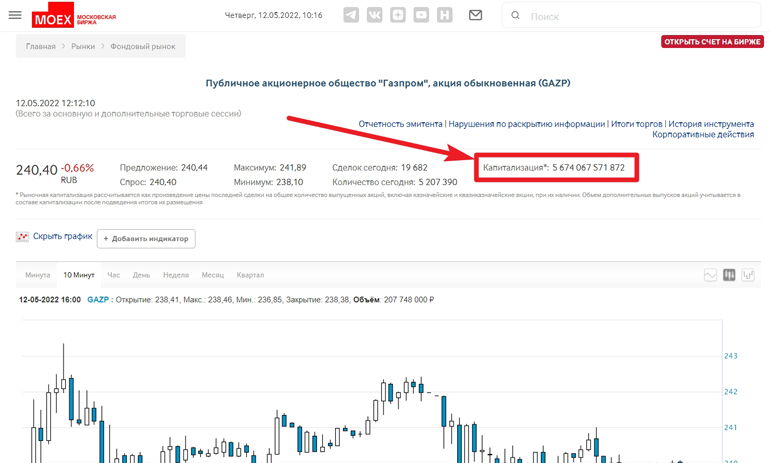Click the mail envelope icon
770x463 pixels.
tap(475, 15)
